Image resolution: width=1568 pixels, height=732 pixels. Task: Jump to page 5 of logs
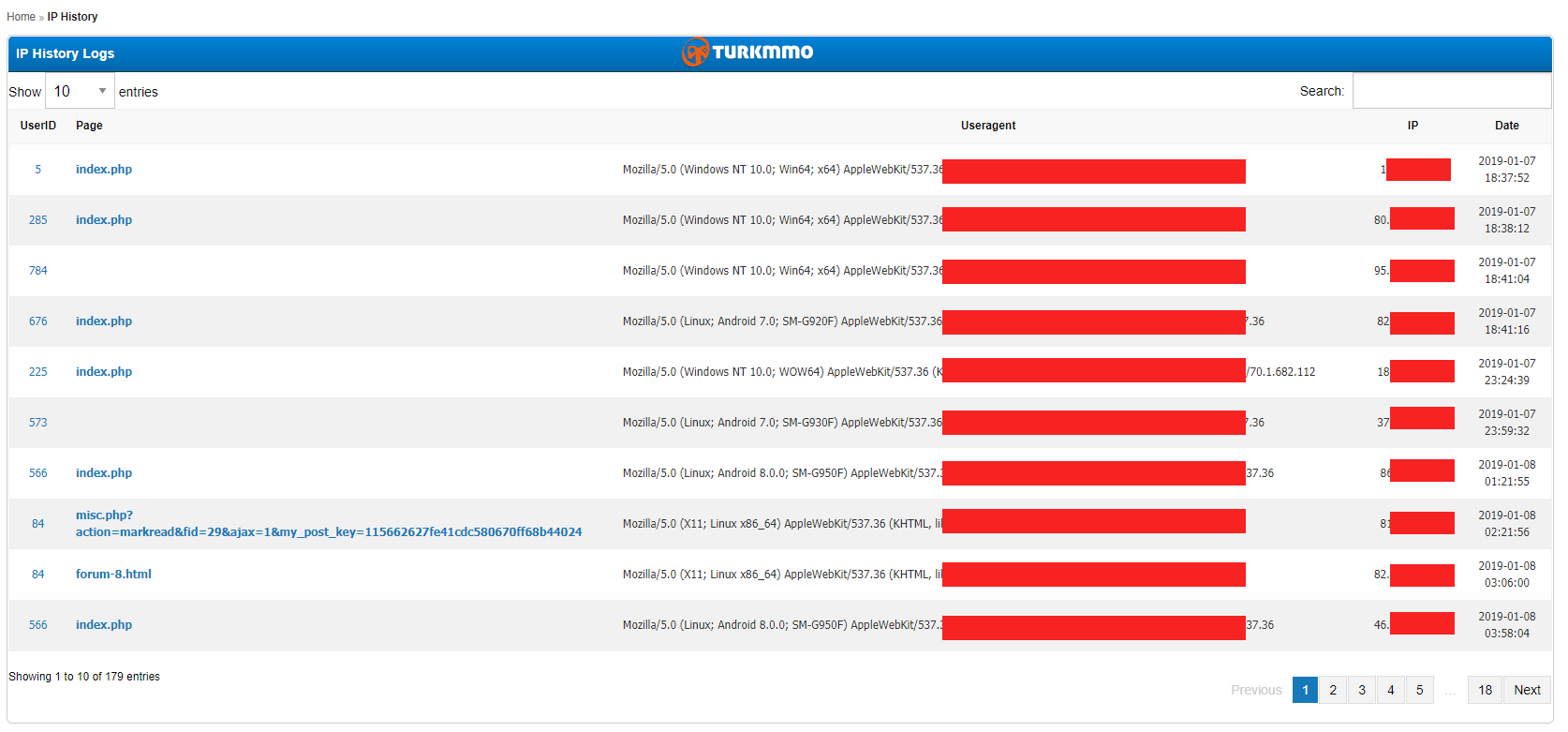pos(1420,690)
